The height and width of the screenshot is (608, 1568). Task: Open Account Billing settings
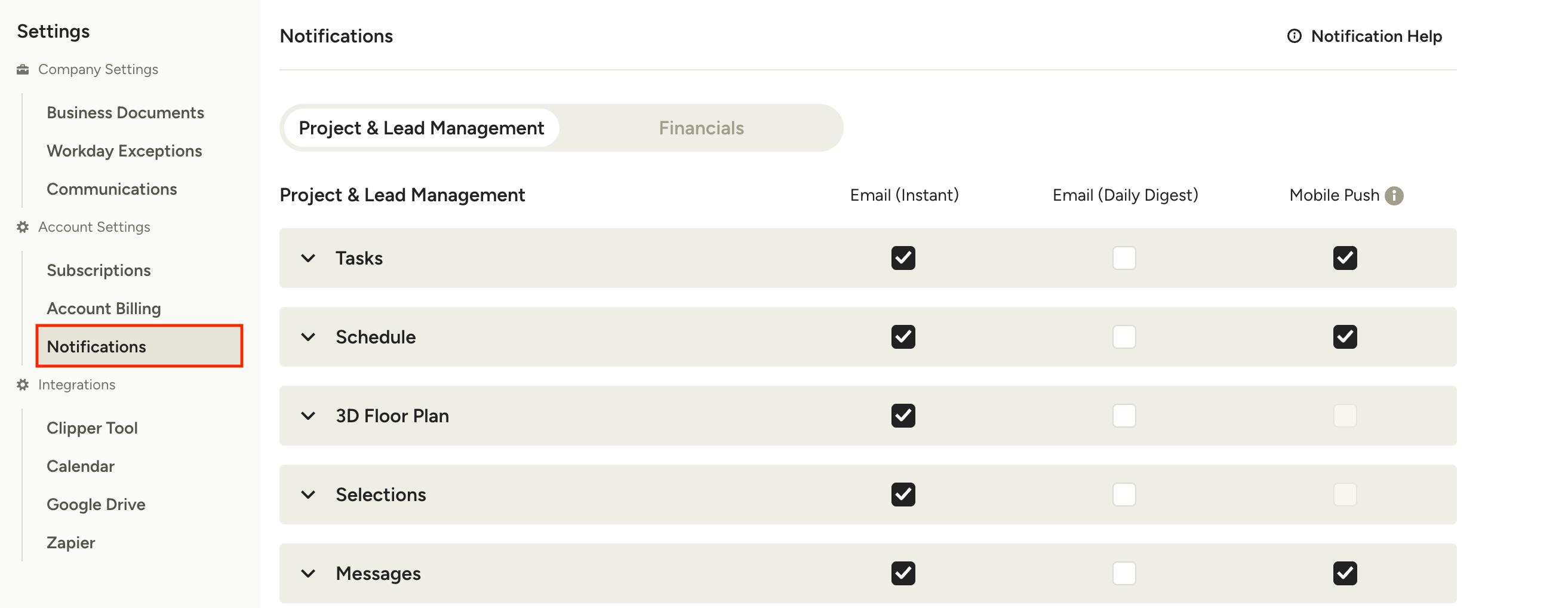pyautogui.click(x=103, y=309)
